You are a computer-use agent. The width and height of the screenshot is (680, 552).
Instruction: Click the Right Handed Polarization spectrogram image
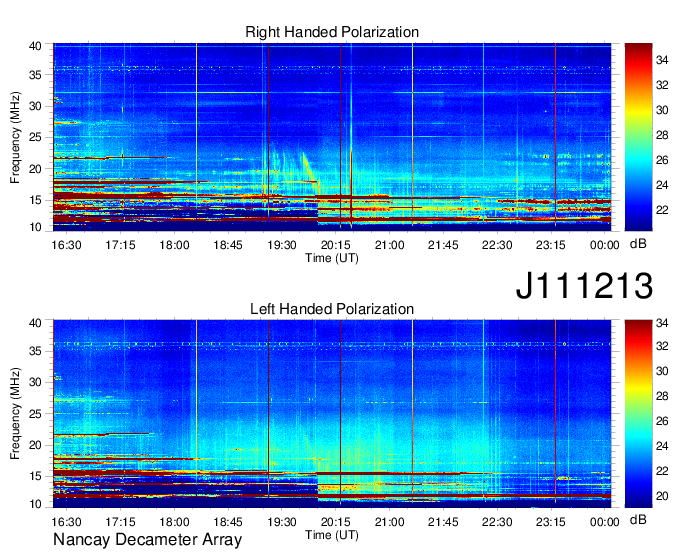(x=332, y=137)
